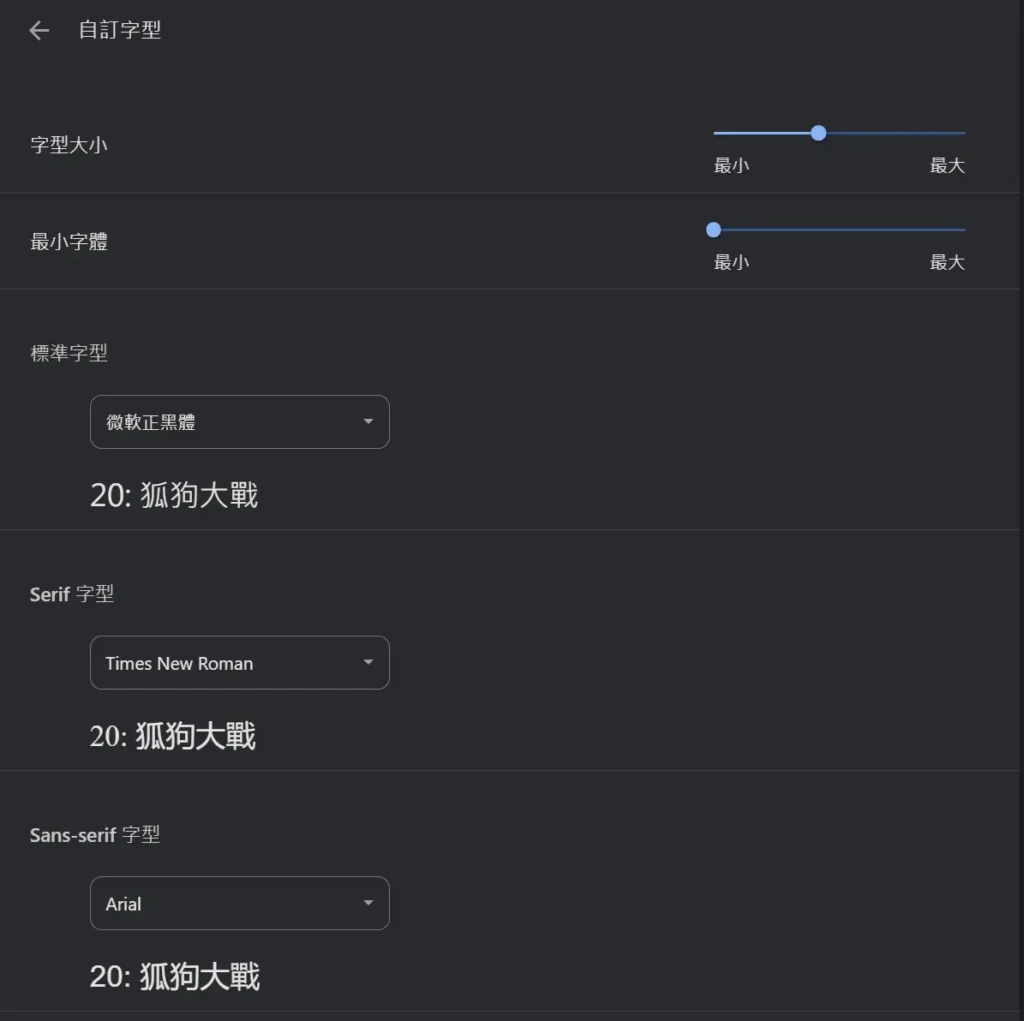The image size is (1024, 1021).
Task: Click the Serif preview text 20: 狐狗大戰
Action: [x=173, y=736]
